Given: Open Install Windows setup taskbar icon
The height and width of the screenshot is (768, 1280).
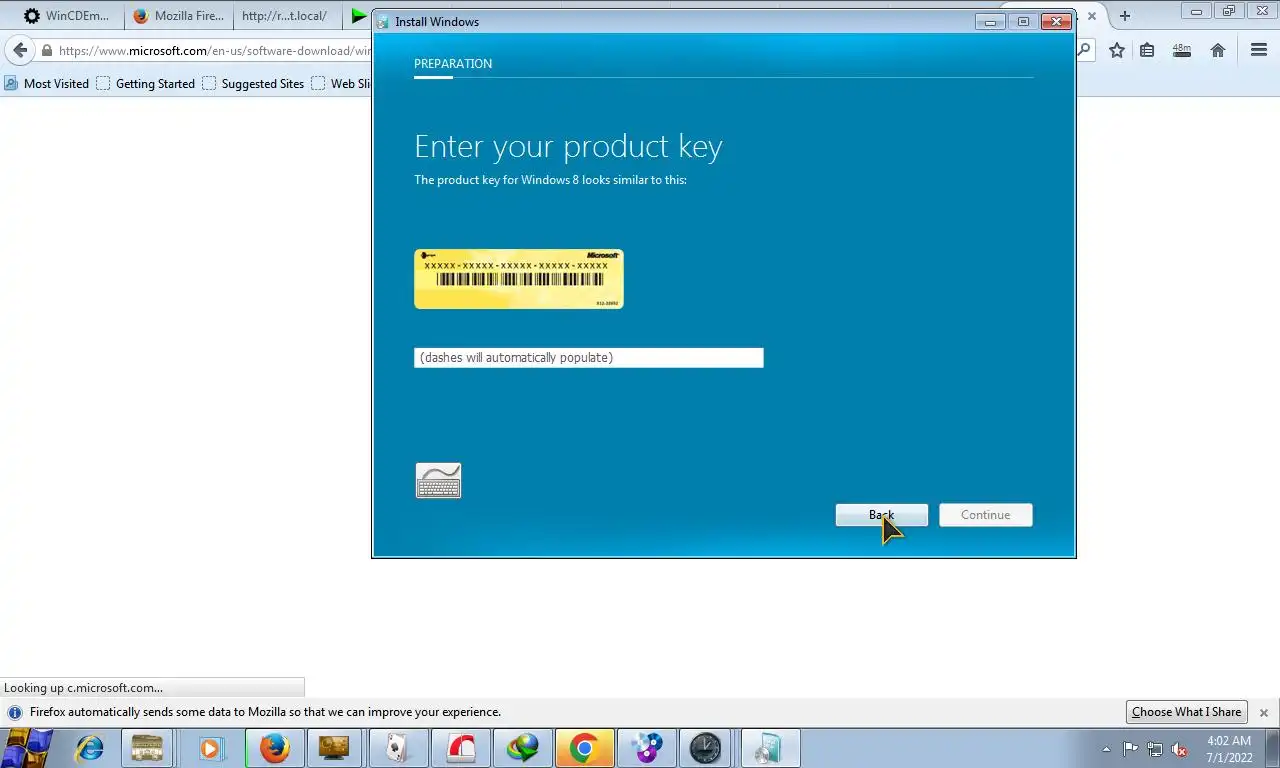Looking at the screenshot, I should tap(768, 748).
